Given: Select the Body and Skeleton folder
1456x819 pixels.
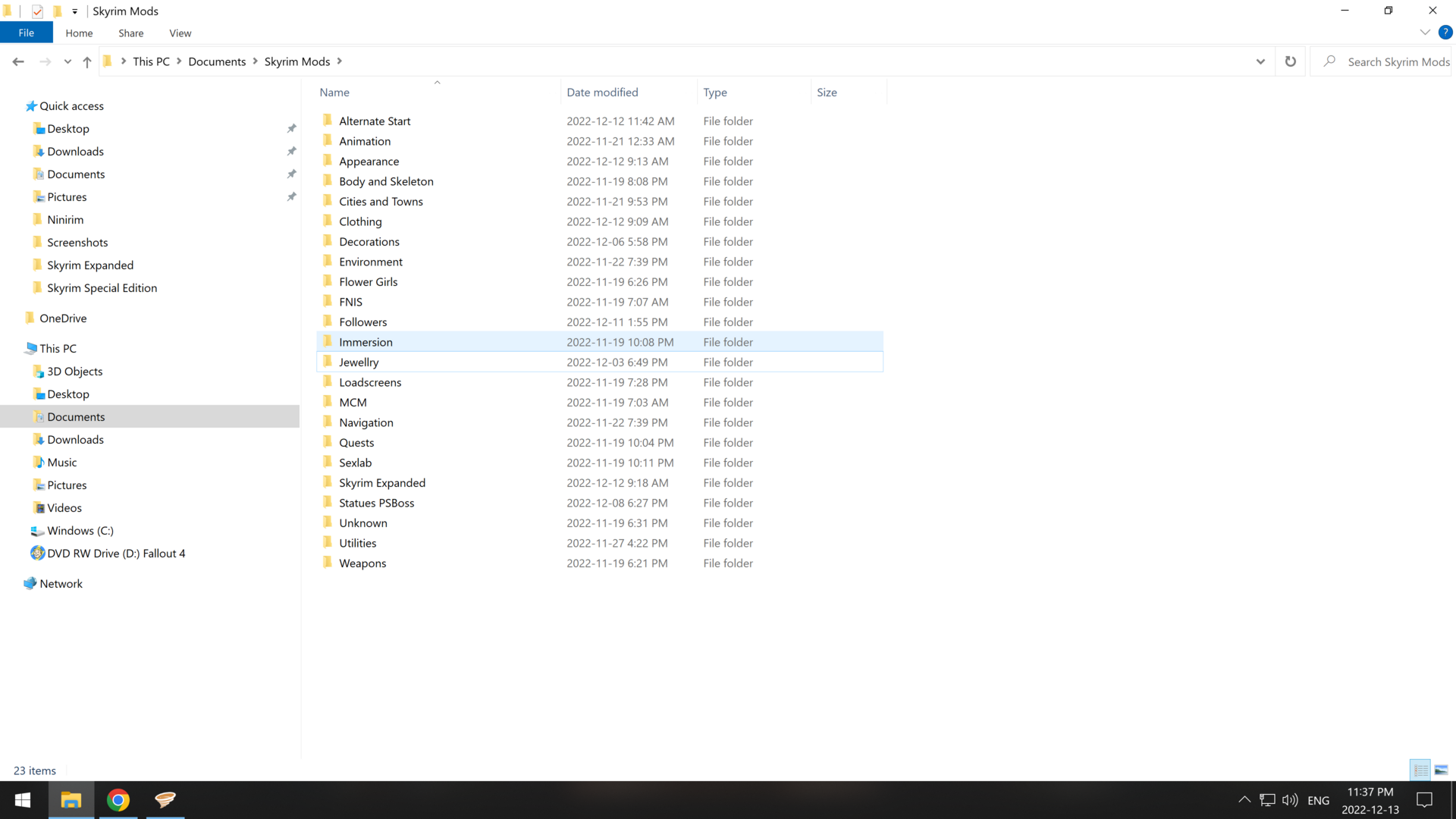Looking at the screenshot, I should coord(600,181).
